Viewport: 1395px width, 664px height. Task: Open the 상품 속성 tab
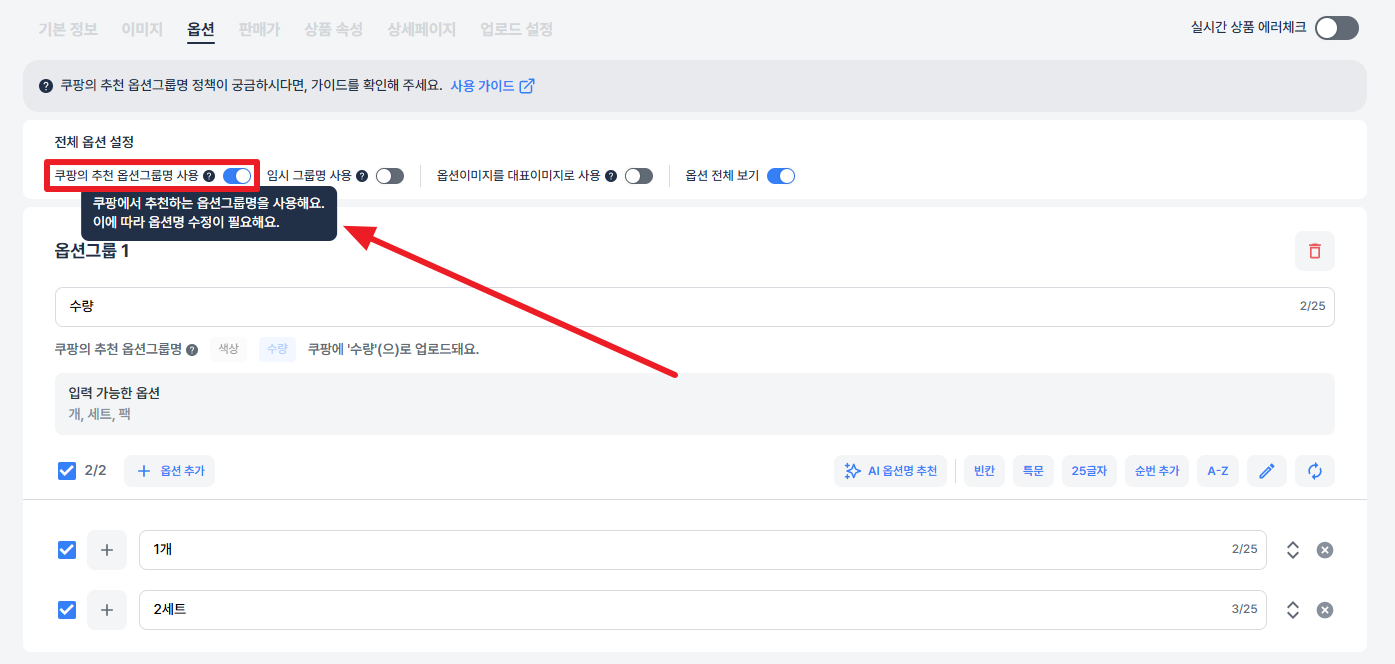pyautogui.click(x=333, y=29)
